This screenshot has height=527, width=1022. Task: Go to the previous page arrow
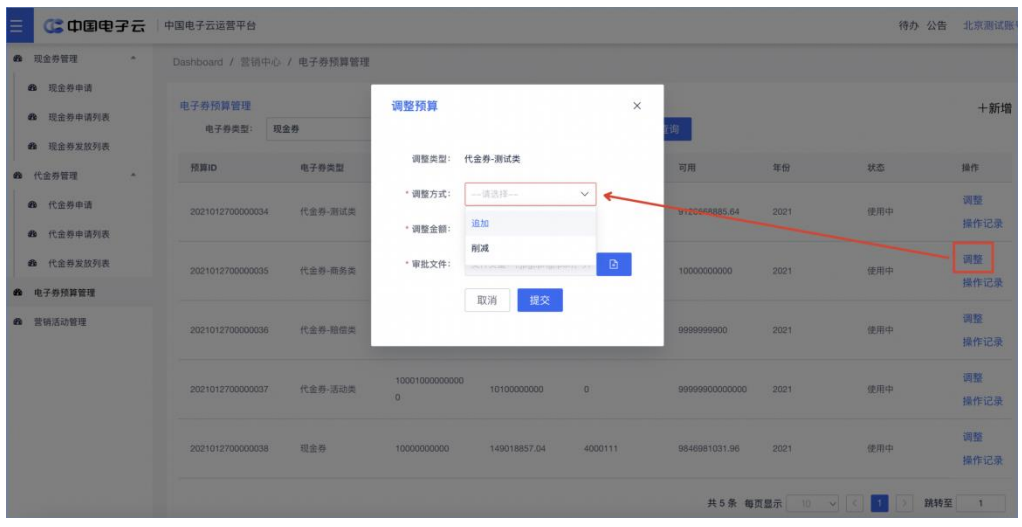pyautogui.click(x=854, y=503)
